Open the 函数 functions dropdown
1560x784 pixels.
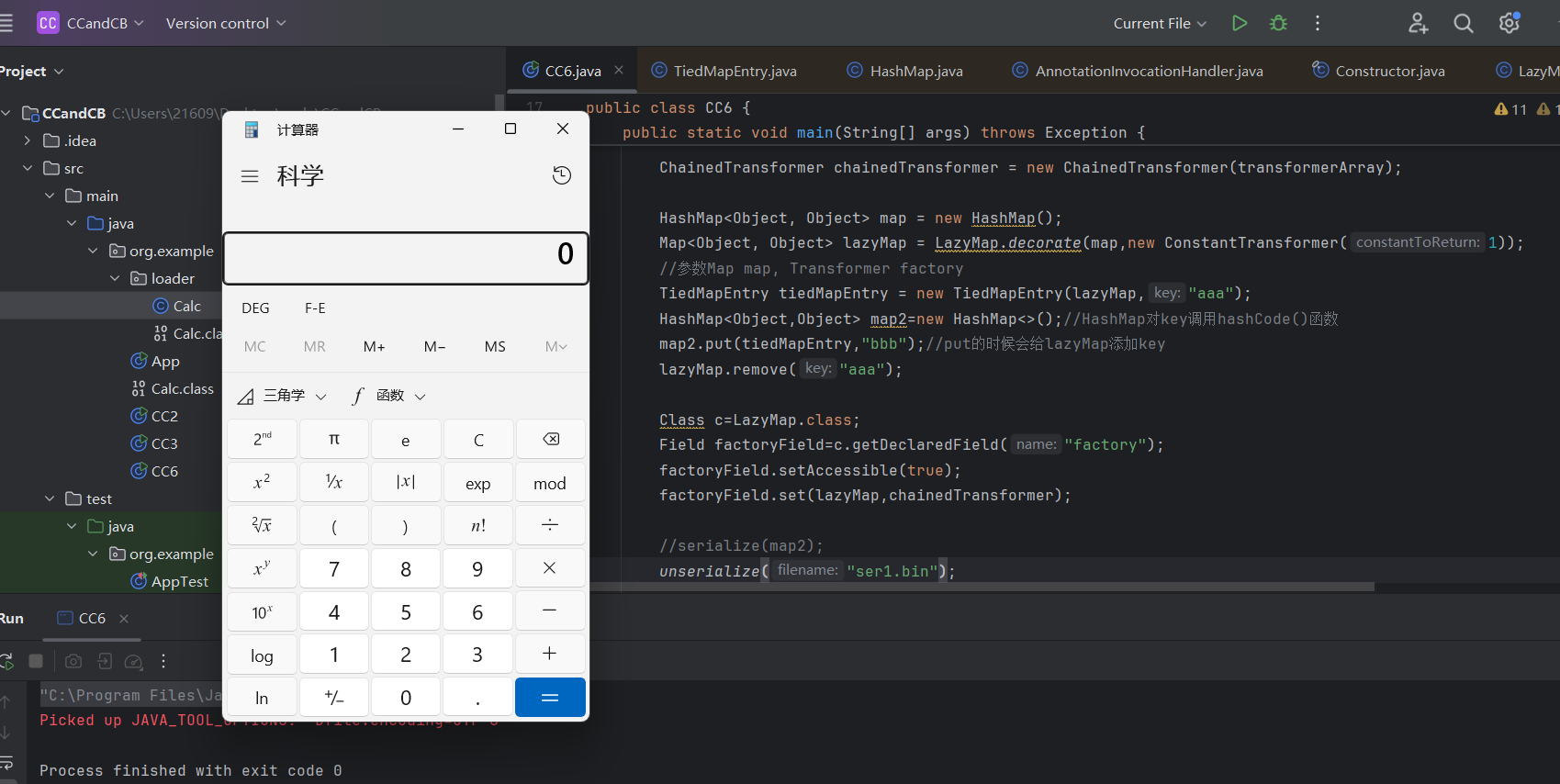(x=389, y=396)
